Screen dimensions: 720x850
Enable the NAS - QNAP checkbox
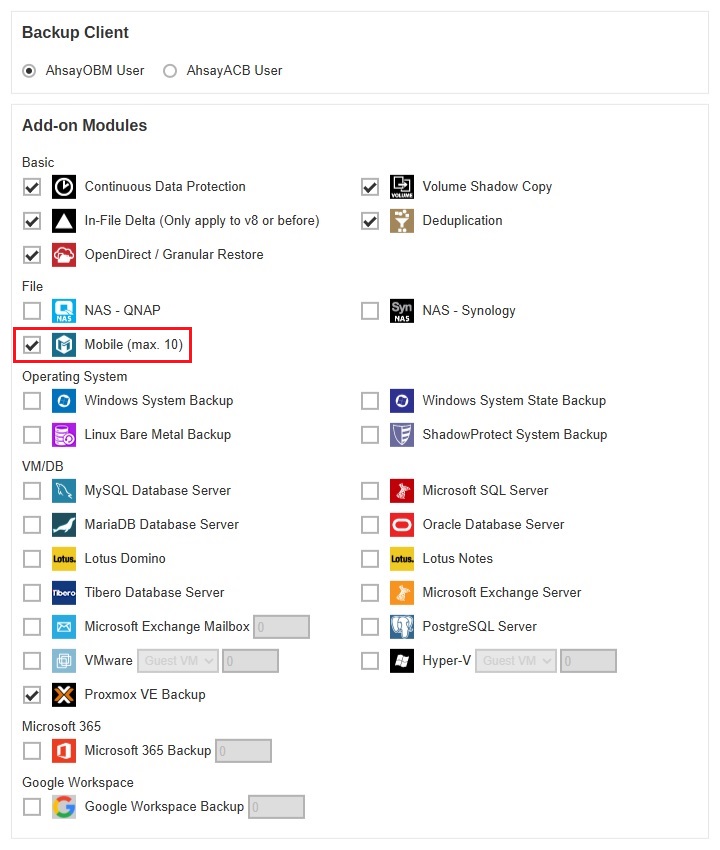click(32, 311)
